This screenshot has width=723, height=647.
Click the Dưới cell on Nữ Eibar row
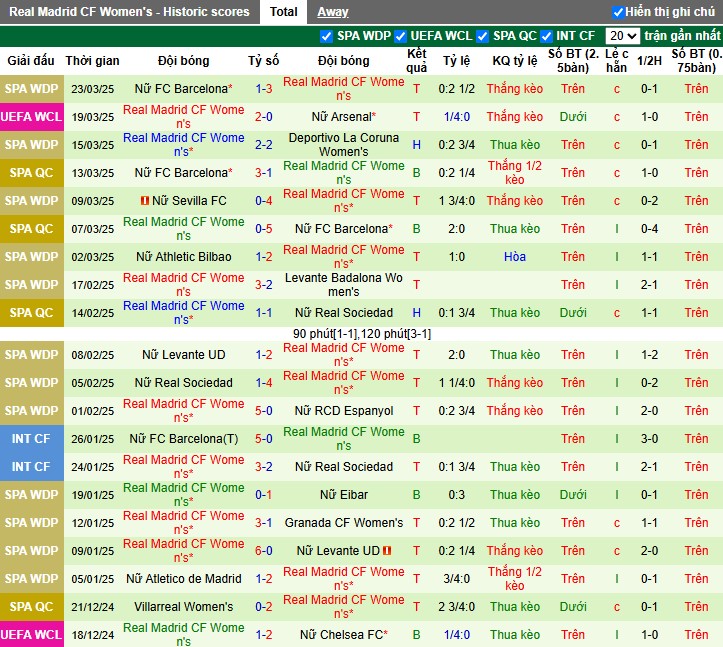click(573, 494)
